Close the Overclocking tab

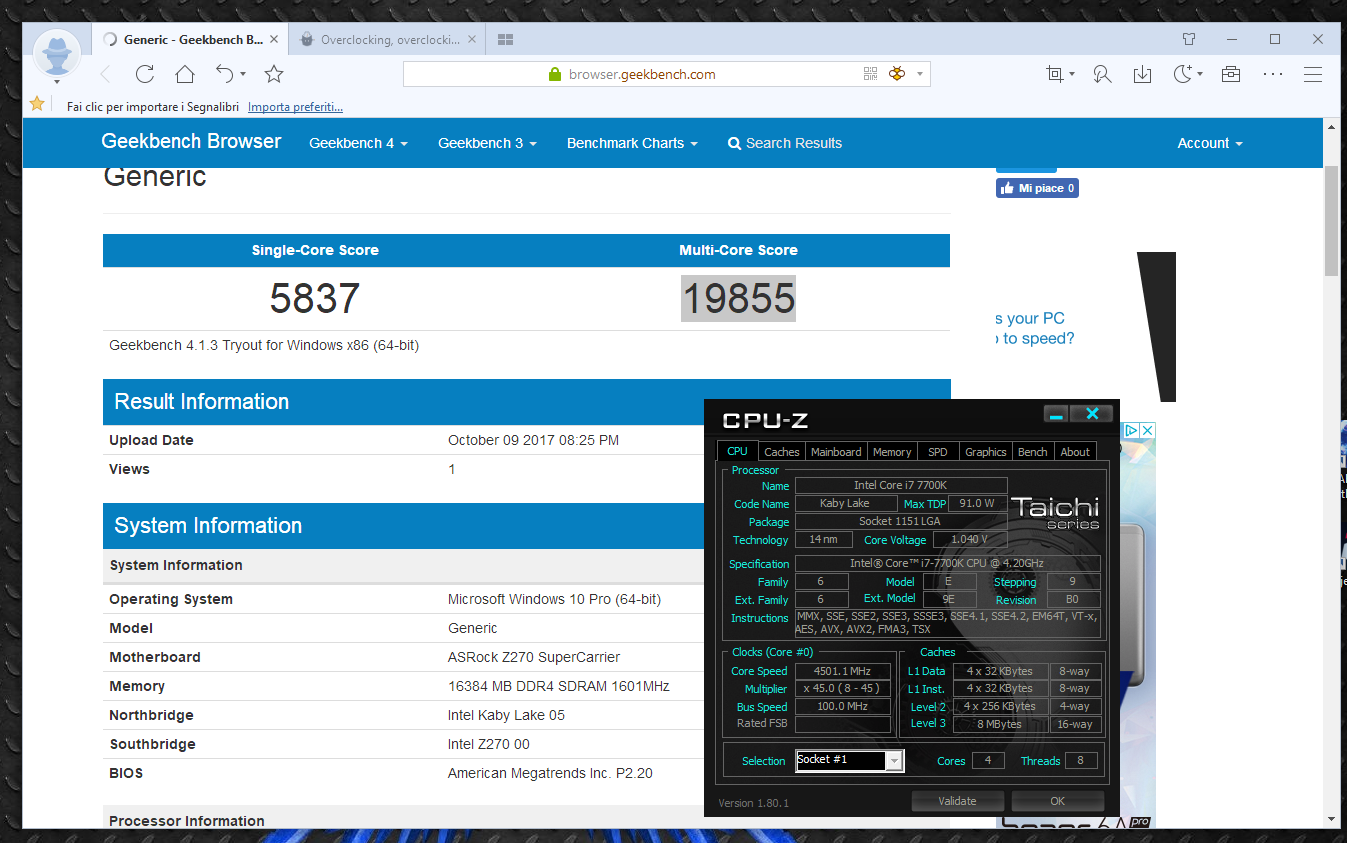pos(471,40)
